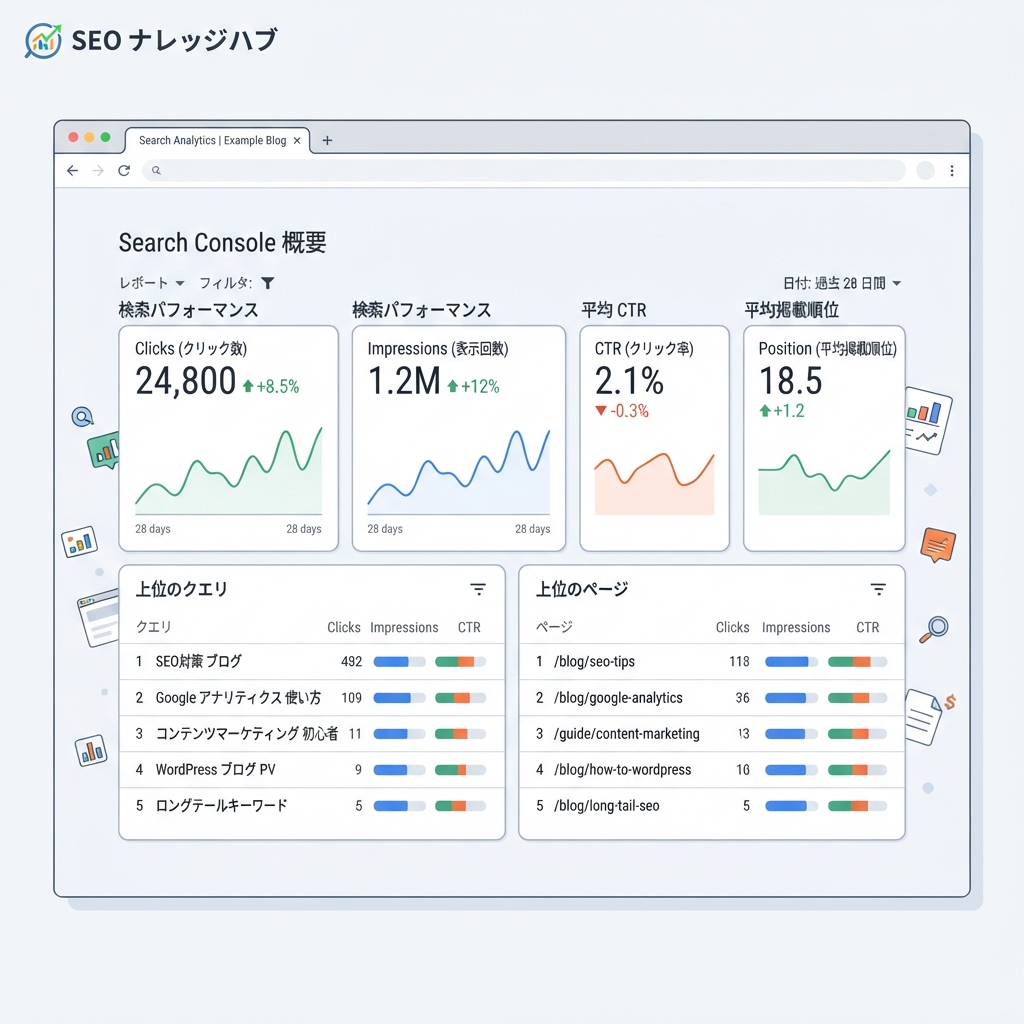The height and width of the screenshot is (1024, 1024).
Task: Click the -0.3% change on CTR card
Action: coord(622,411)
